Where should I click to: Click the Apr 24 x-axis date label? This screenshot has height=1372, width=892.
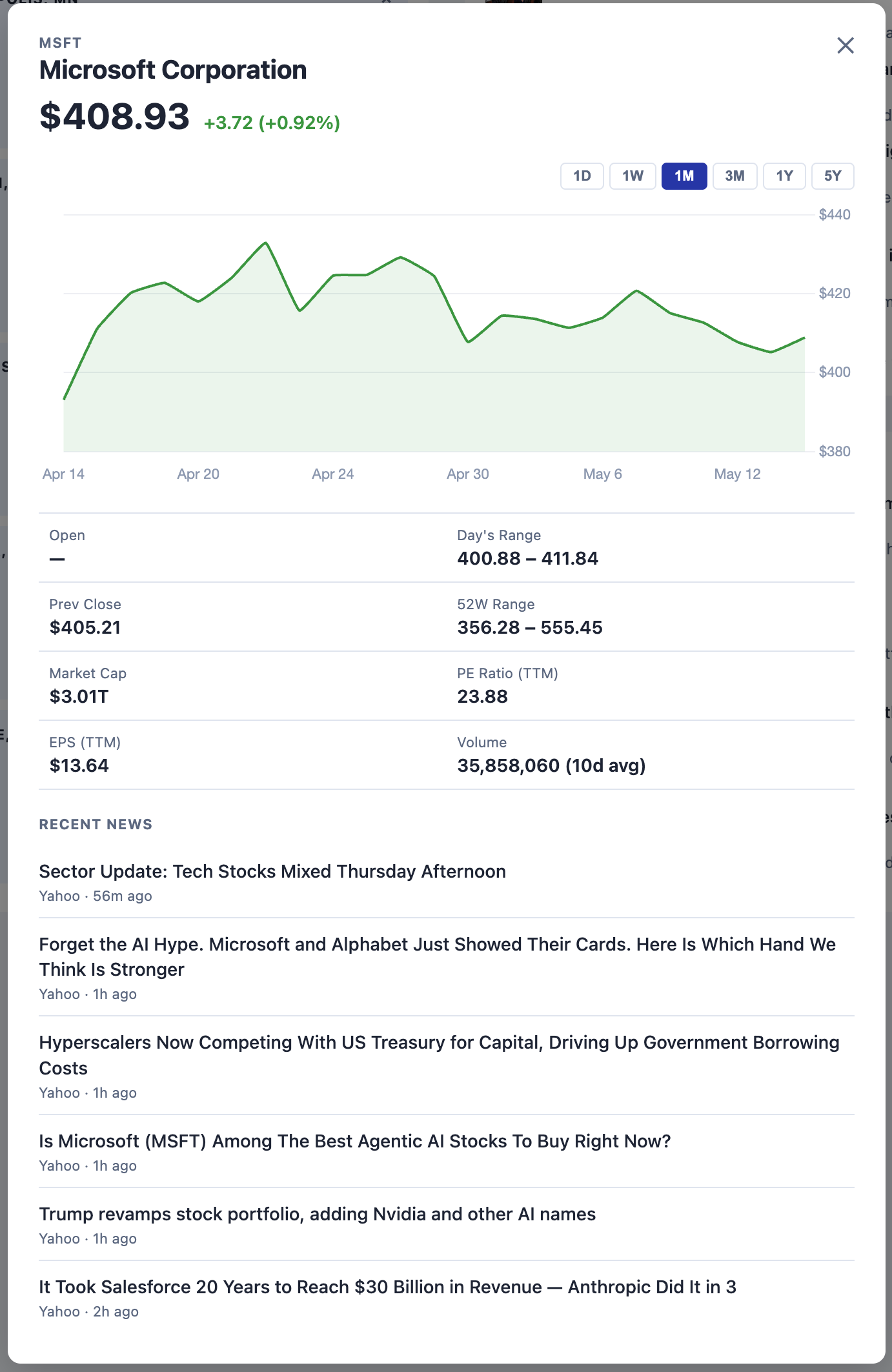point(333,474)
